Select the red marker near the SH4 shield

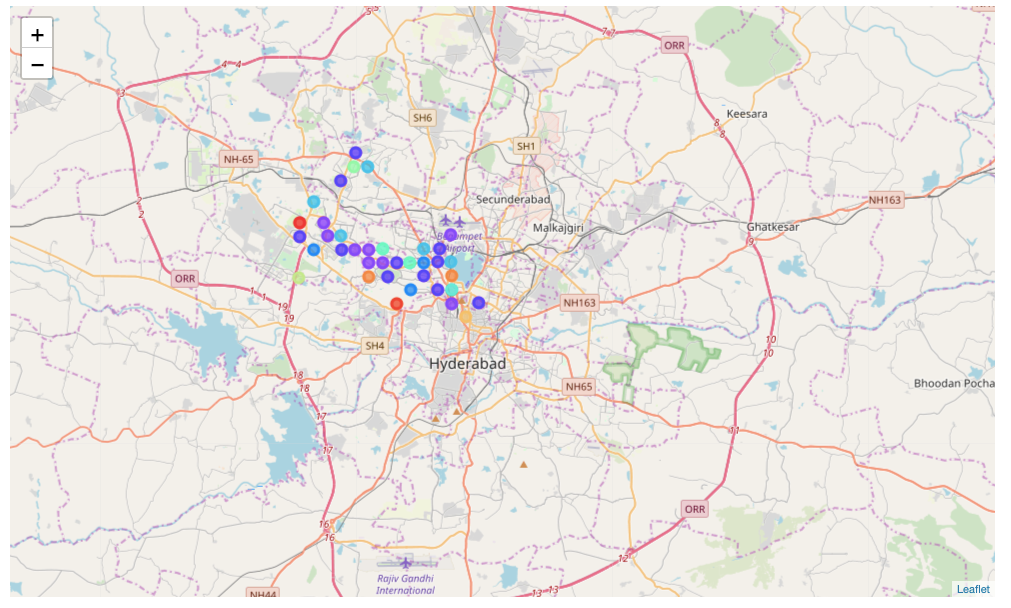[396, 302]
